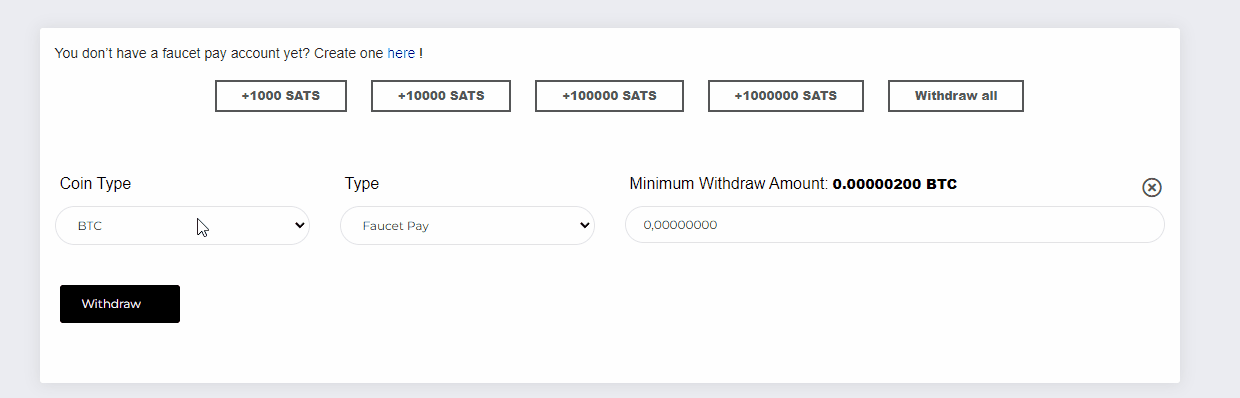Open the Coin Type dropdown showing BTC
This screenshot has width=1240, height=398.
(x=182, y=225)
